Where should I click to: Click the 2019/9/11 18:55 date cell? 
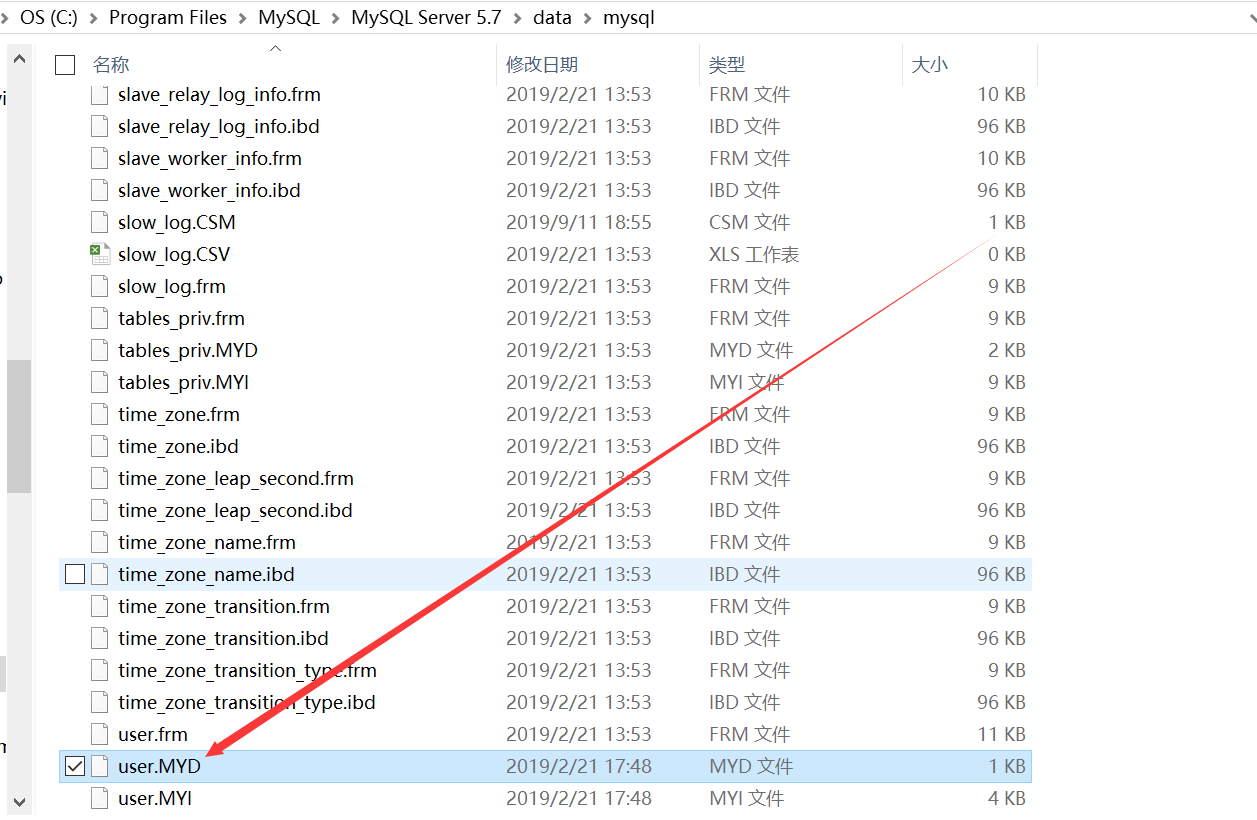pyautogui.click(x=579, y=223)
